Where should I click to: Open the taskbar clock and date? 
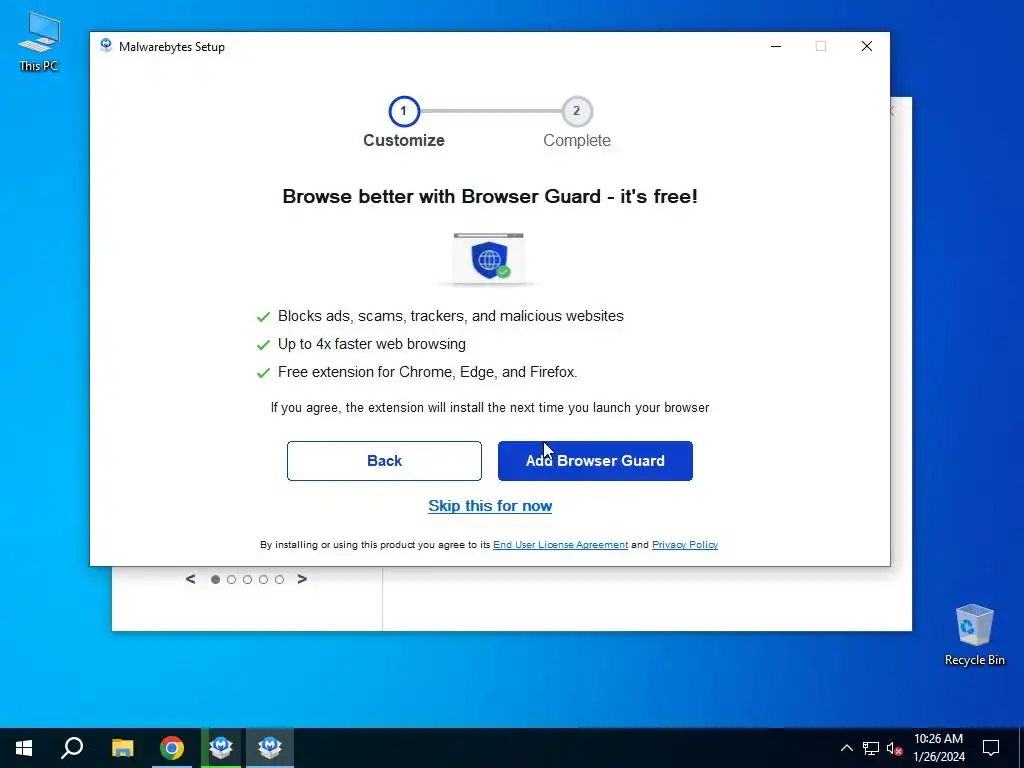(938, 748)
